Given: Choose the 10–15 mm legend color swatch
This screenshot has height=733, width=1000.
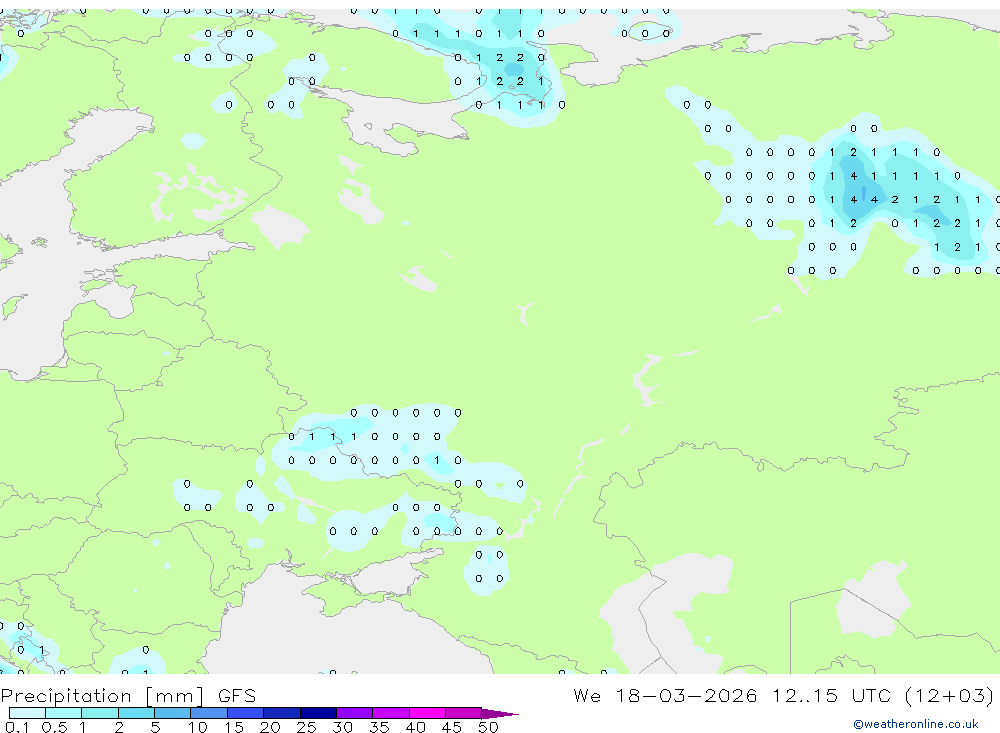Looking at the screenshot, I should [x=209, y=713].
